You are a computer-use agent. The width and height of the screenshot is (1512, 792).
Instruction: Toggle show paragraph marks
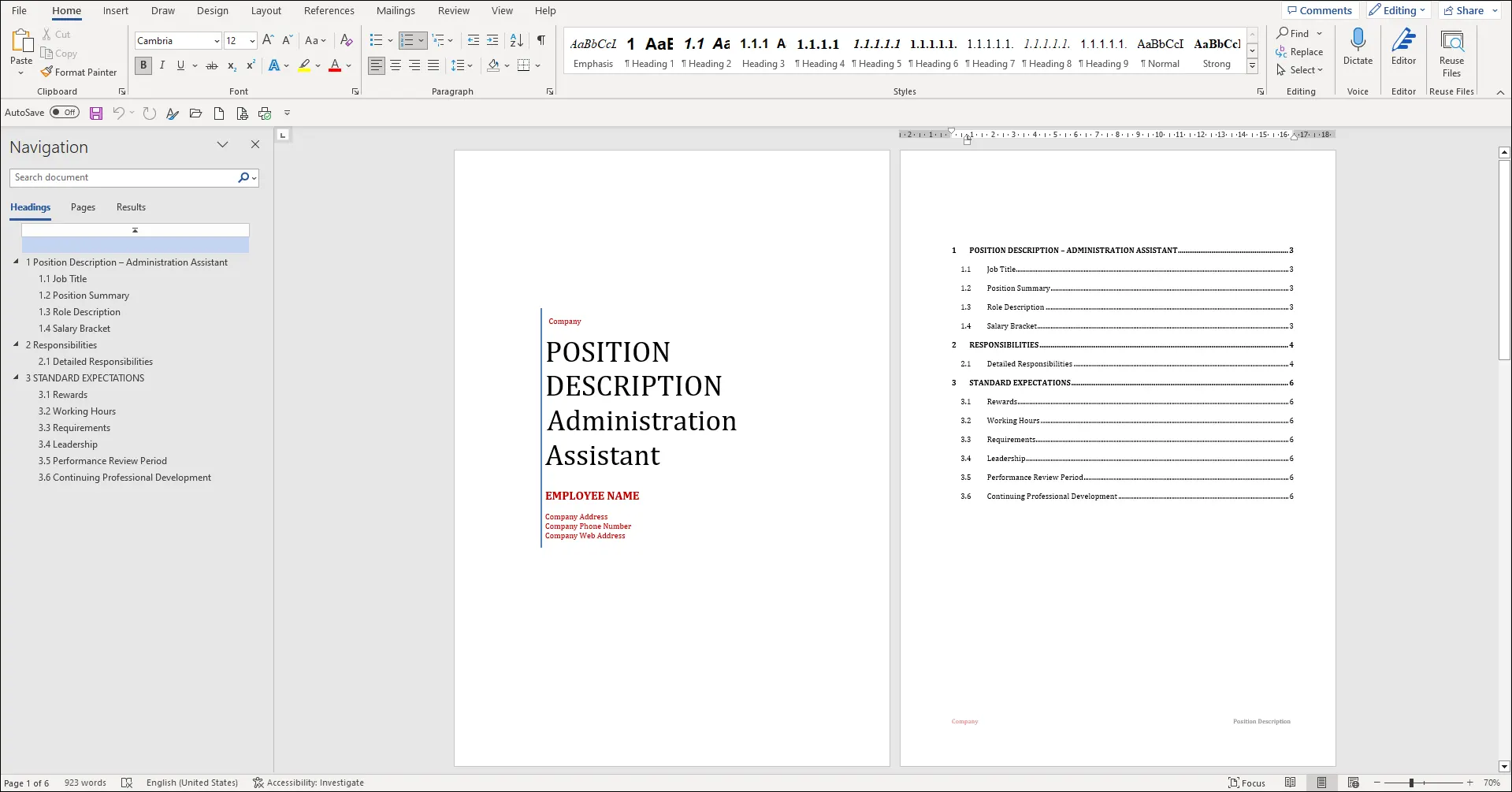point(541,40)
